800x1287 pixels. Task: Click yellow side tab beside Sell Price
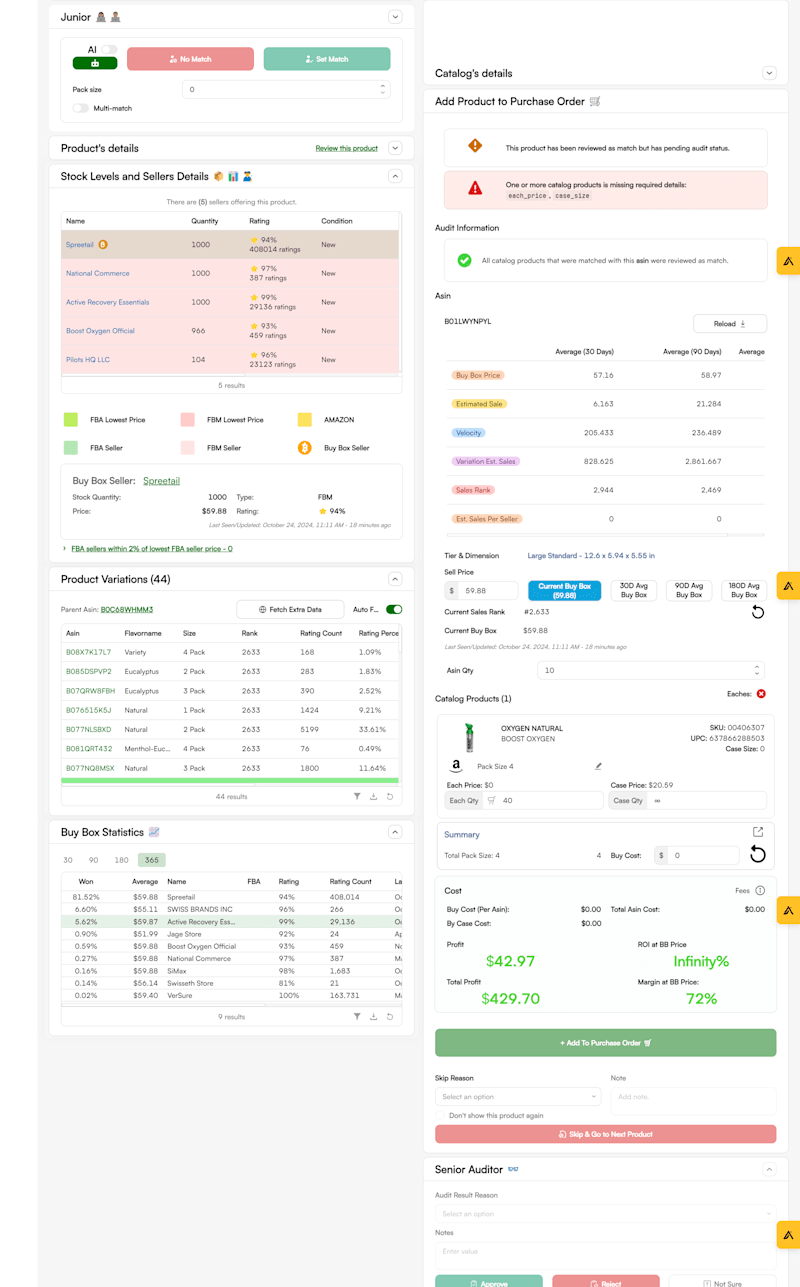coord(788,586)
